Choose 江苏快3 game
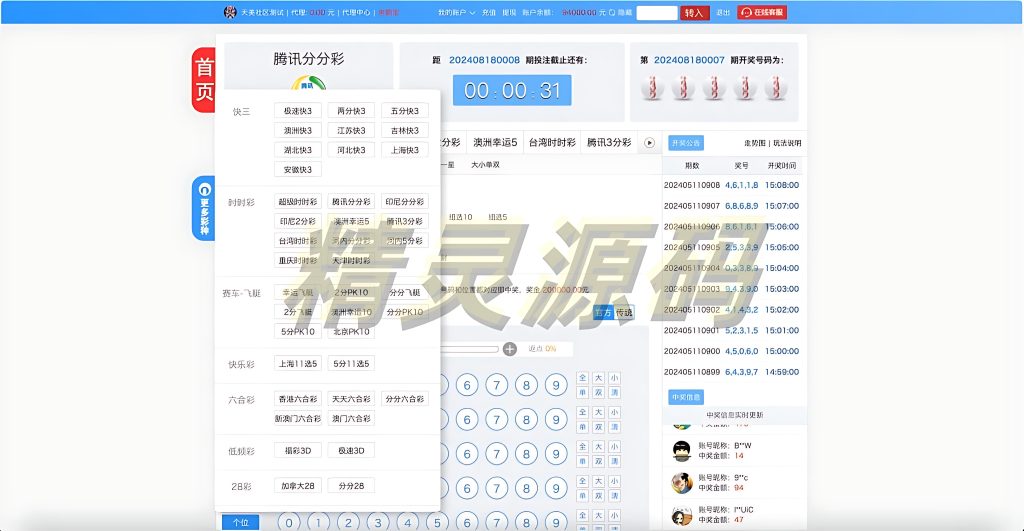Image resolution: width=1024 pixels, height=531 pixels. [x=351, y=131]
